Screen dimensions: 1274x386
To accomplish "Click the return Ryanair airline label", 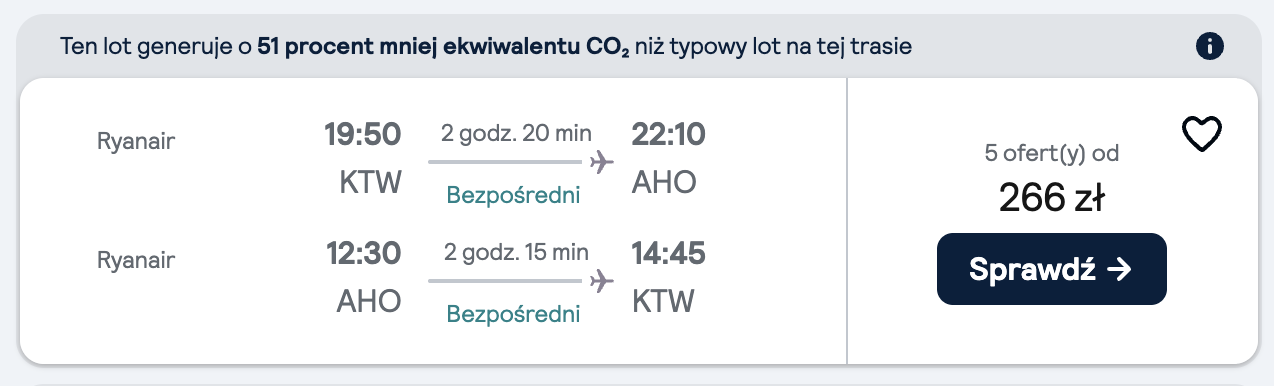I will (136, 261).
